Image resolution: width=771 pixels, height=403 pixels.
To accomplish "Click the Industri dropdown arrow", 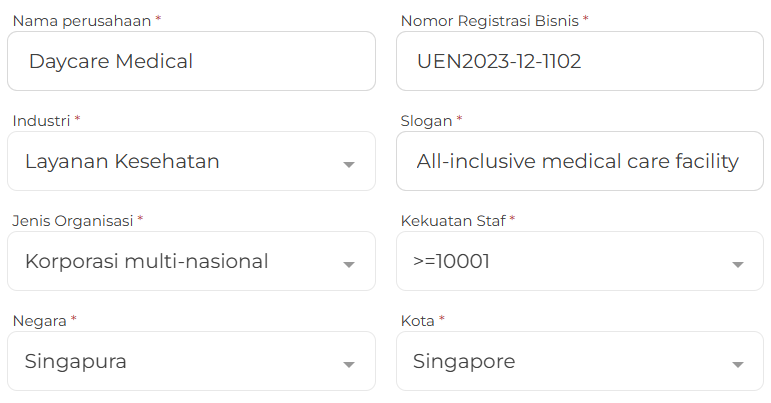I will [x=348, y=164].
